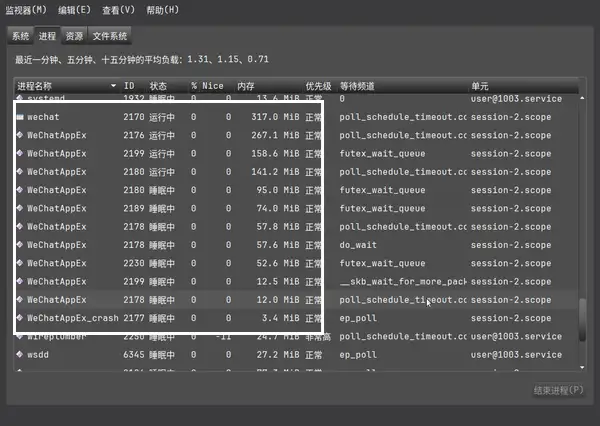
Task: Click the icon of the 57.6 MiB WeChatAppEx row
Action: tap(20, 245)
